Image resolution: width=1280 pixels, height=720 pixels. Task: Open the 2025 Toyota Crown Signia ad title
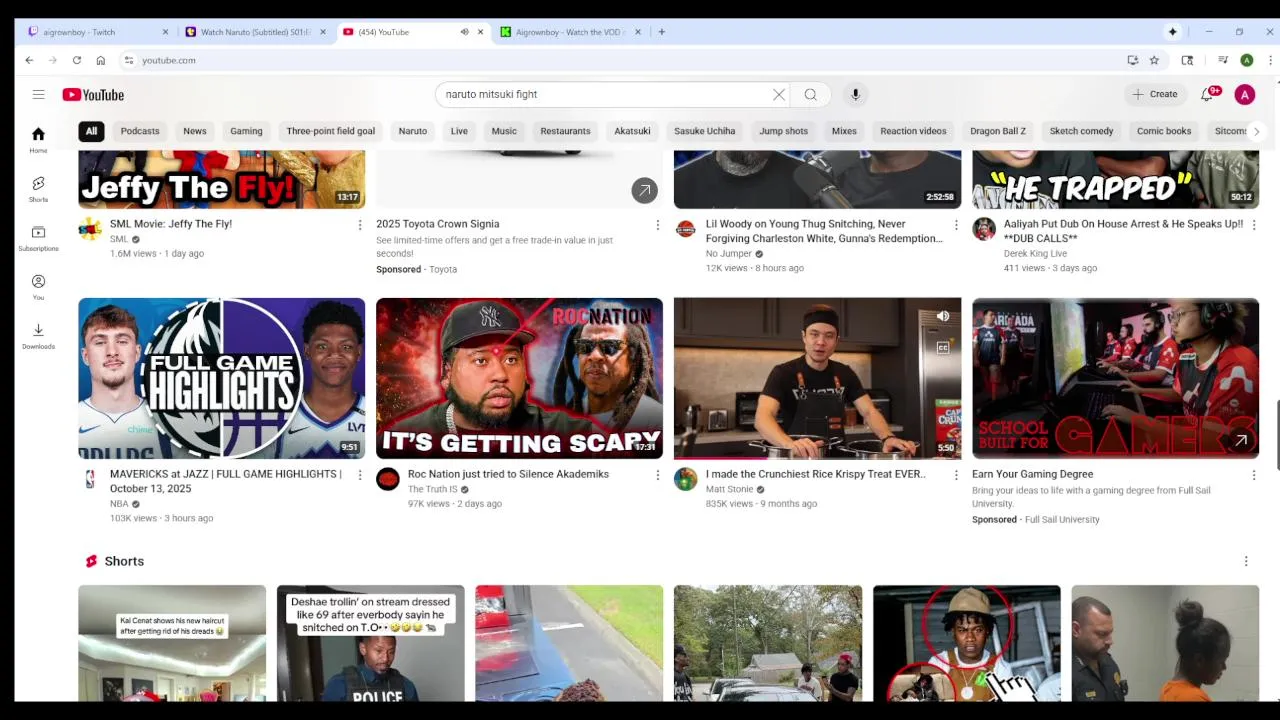(x=438, y=224)
